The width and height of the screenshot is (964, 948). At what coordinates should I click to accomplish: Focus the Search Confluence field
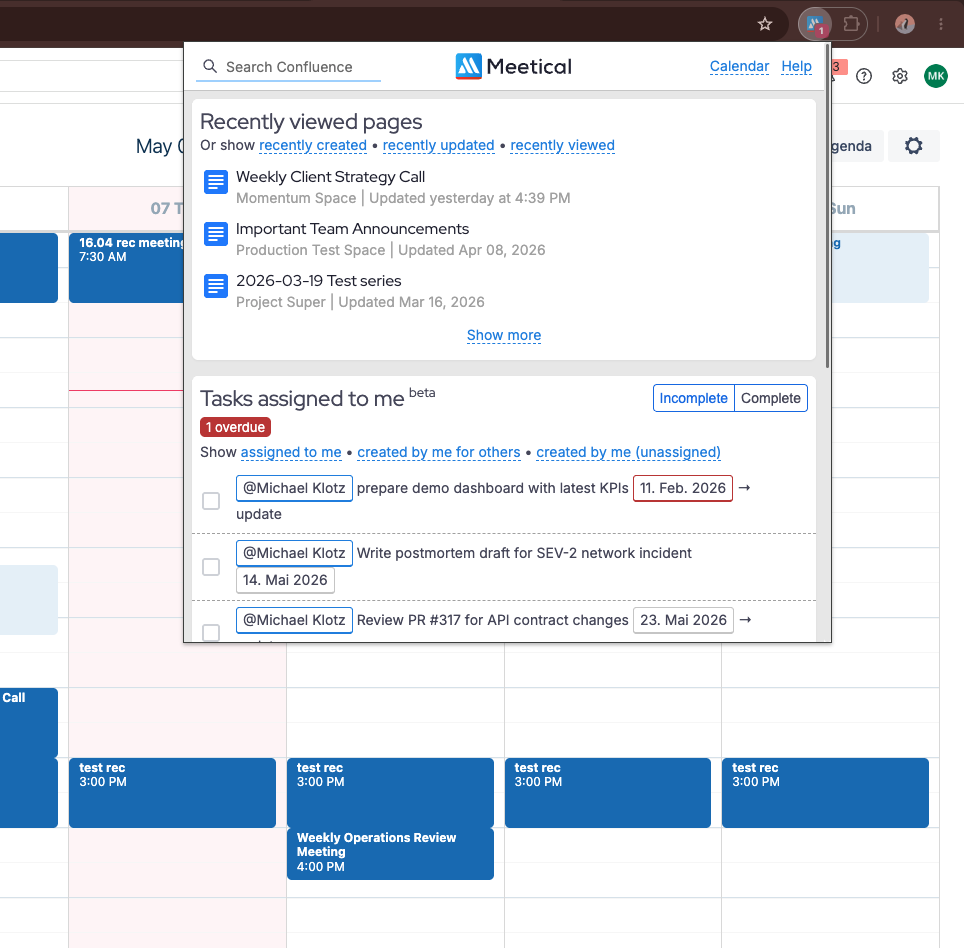coord(288,67)
